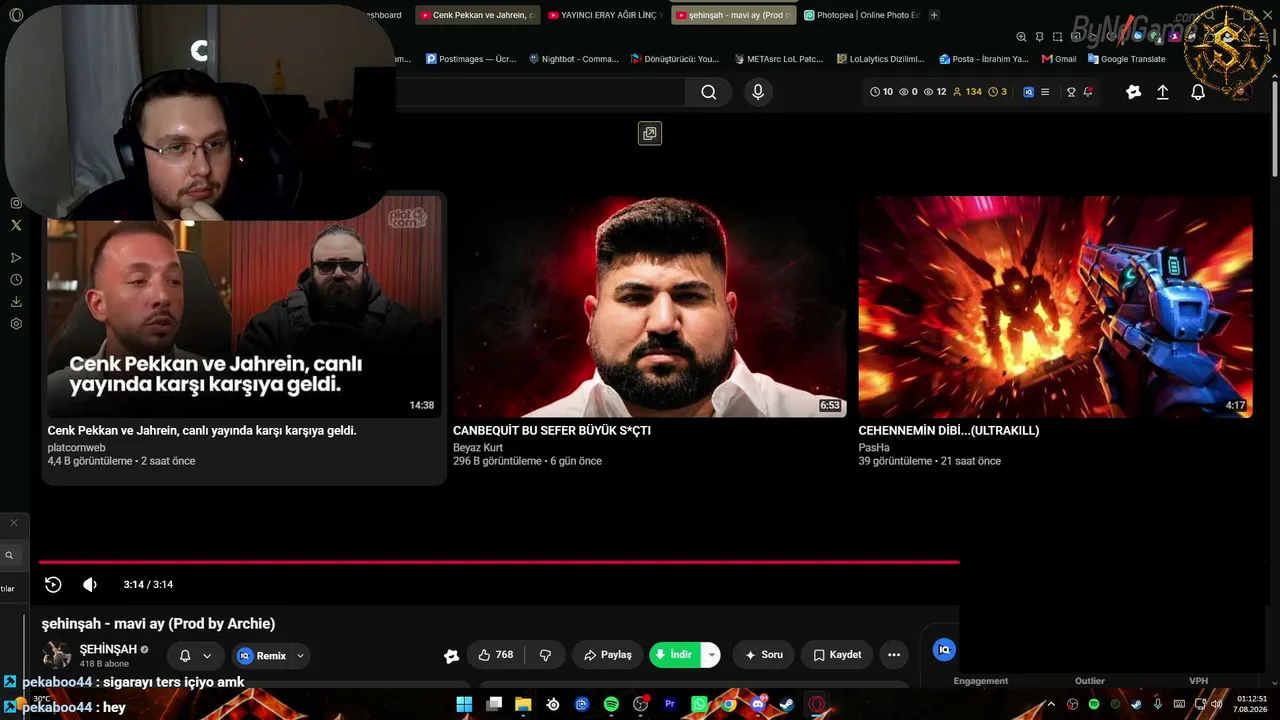Switch to Photopea Online Photo Editor tab

[x=861, y=15]
